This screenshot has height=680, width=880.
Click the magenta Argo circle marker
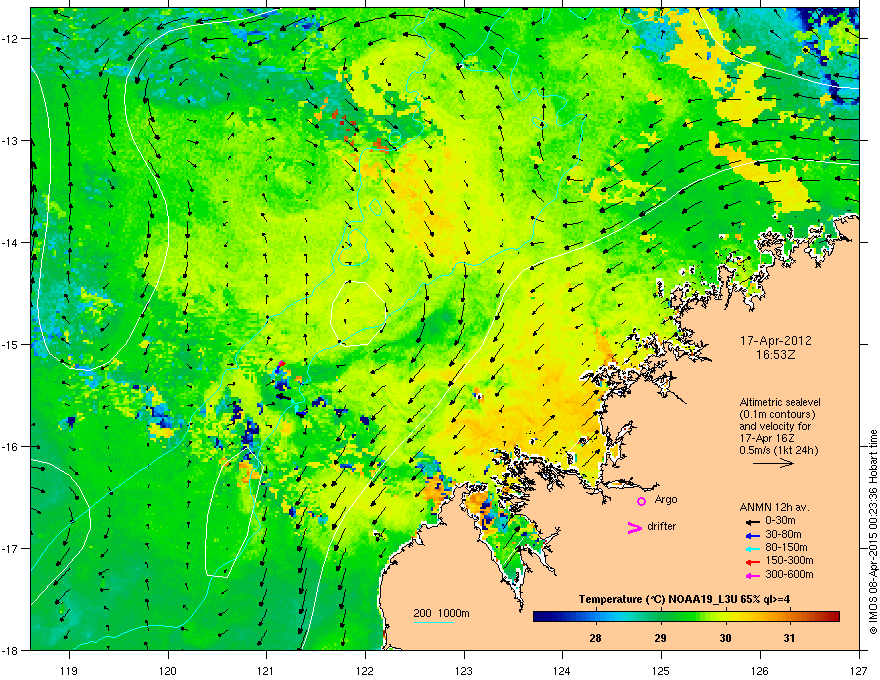[x=641, y=501]
